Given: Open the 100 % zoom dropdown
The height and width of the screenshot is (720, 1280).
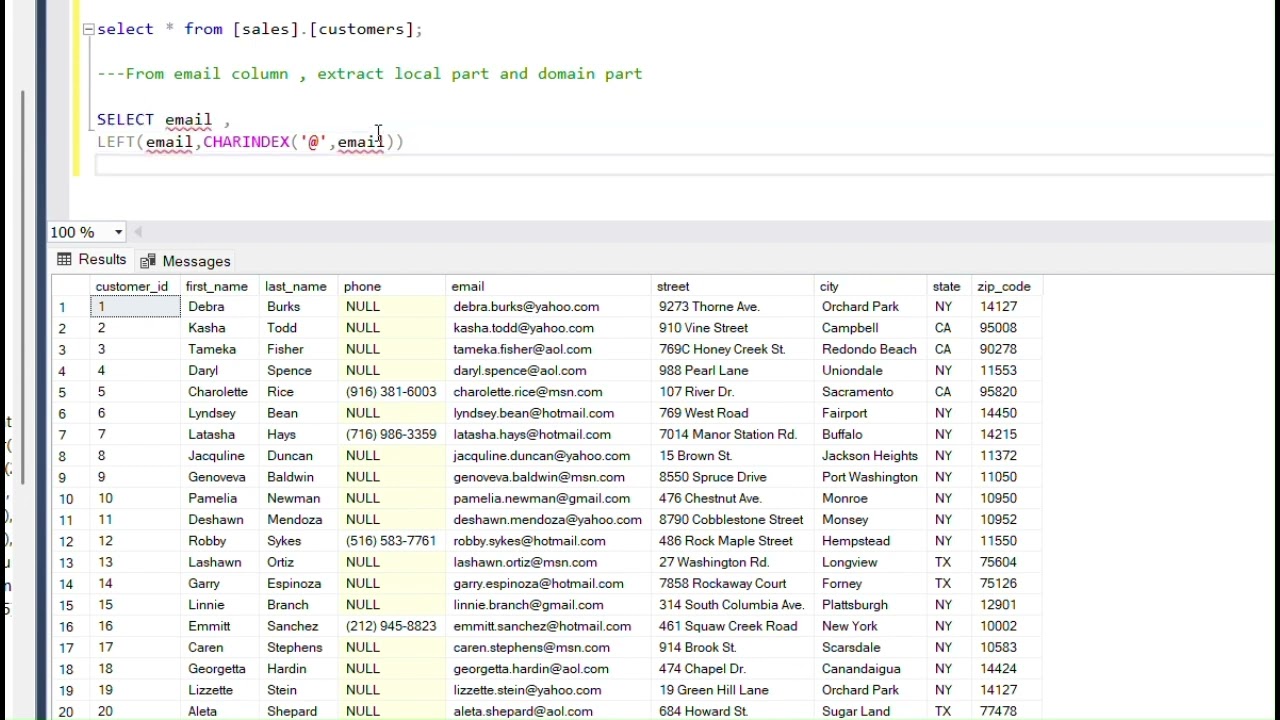Looking at the screenshot, I should click(x=118, y=232).
